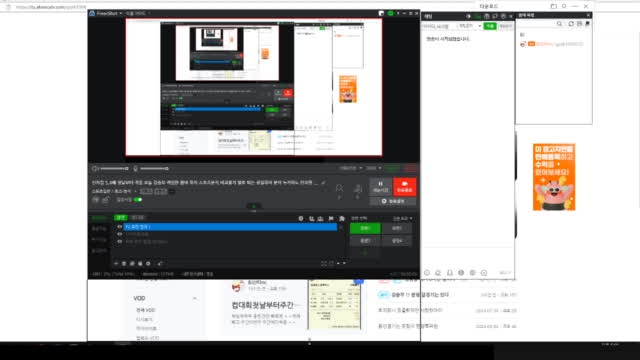Toggle the eye icon of the second source row

(x=120, y=234)
